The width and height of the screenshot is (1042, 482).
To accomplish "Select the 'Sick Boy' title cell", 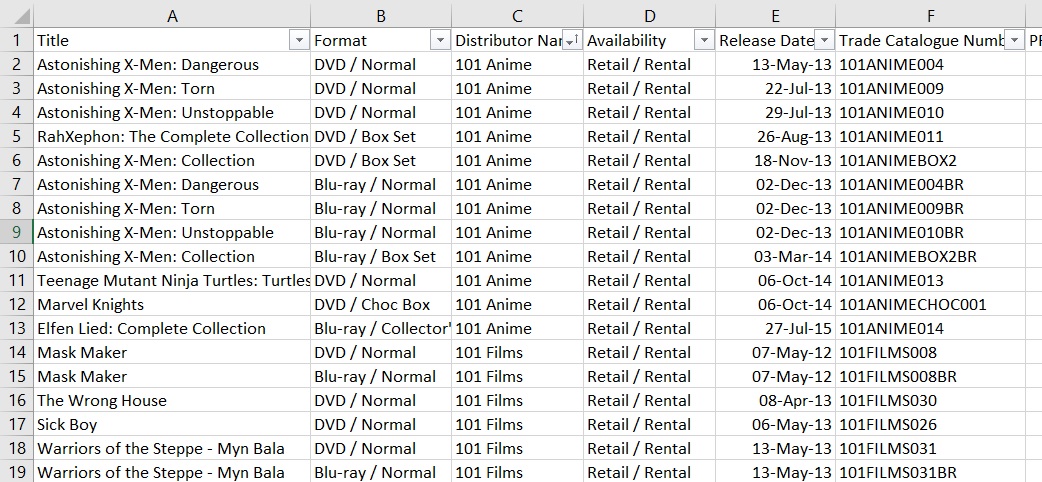I will click(x=67, y=424).
